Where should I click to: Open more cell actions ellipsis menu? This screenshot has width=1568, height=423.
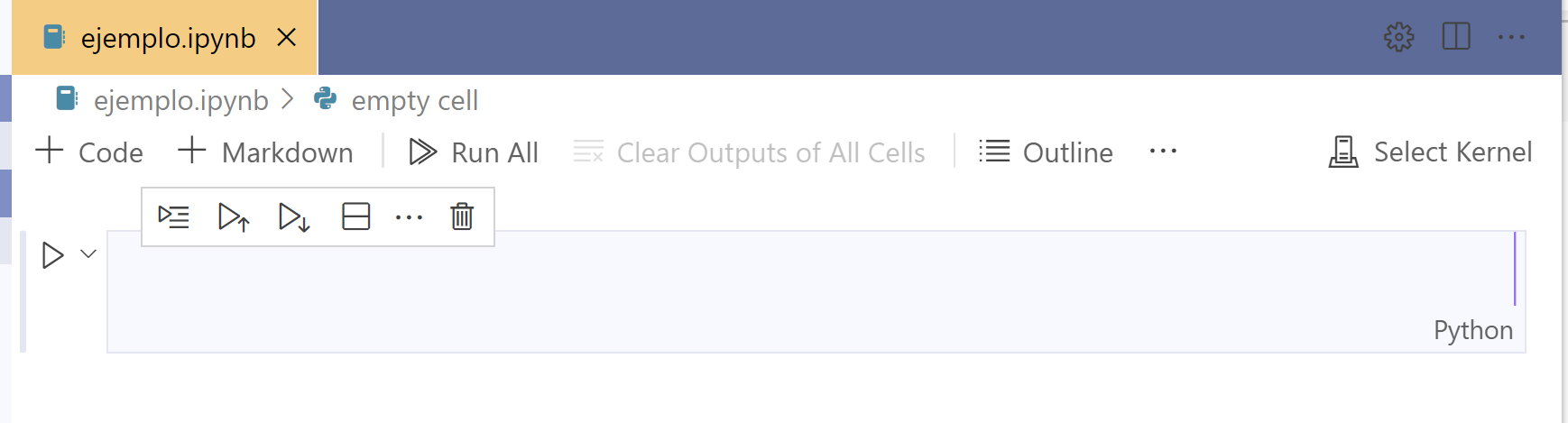409,217
